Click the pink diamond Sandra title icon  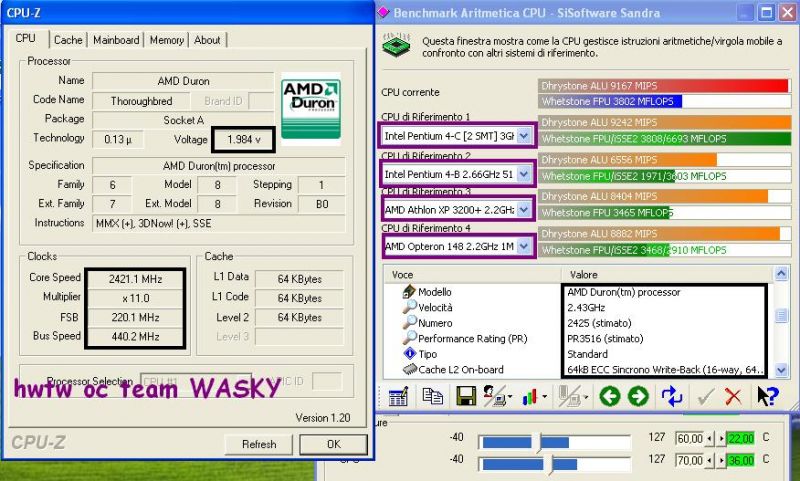click(x=383, y=12)
